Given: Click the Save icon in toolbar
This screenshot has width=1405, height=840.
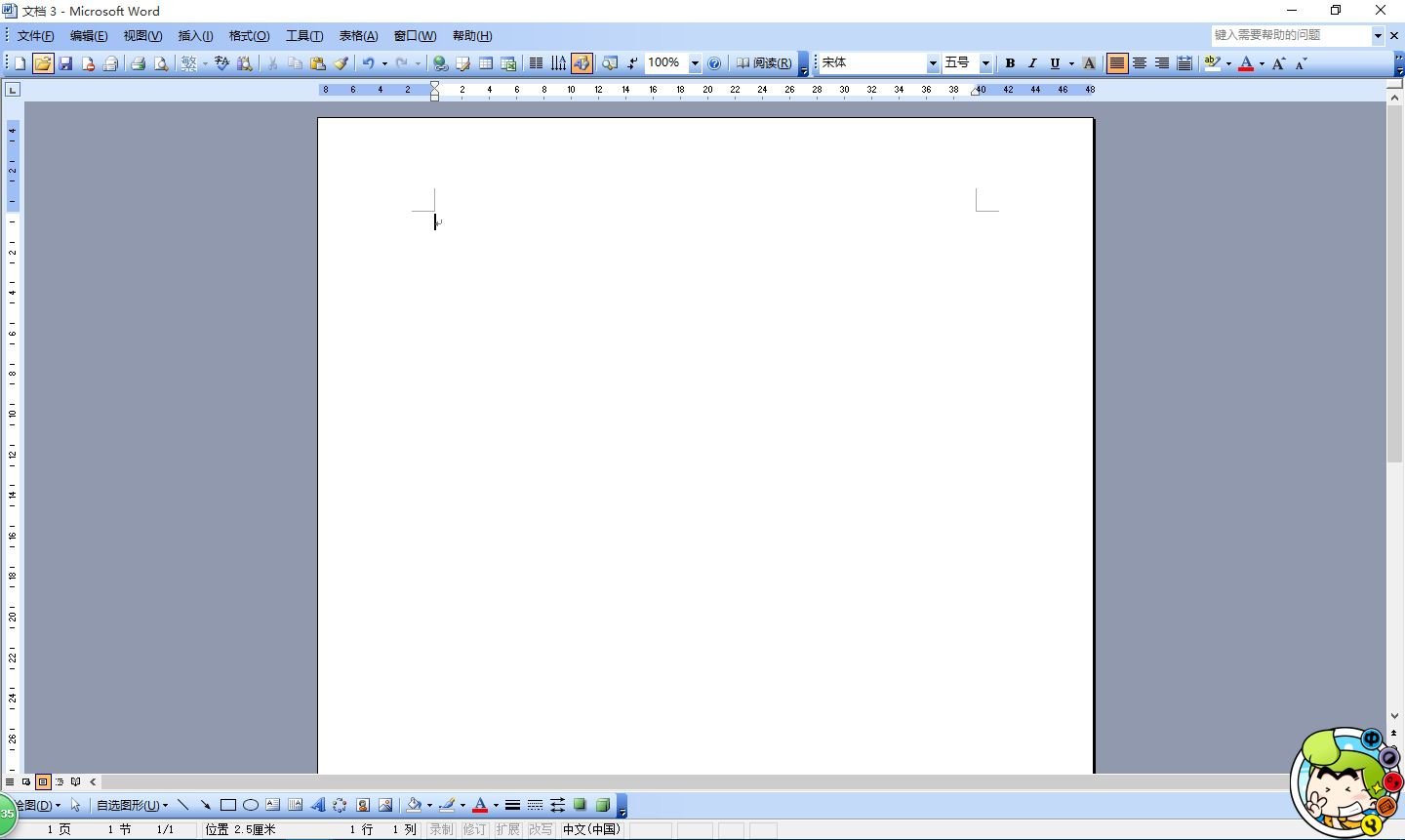Looking at the screenshot, I should click(x=65, y=63).
